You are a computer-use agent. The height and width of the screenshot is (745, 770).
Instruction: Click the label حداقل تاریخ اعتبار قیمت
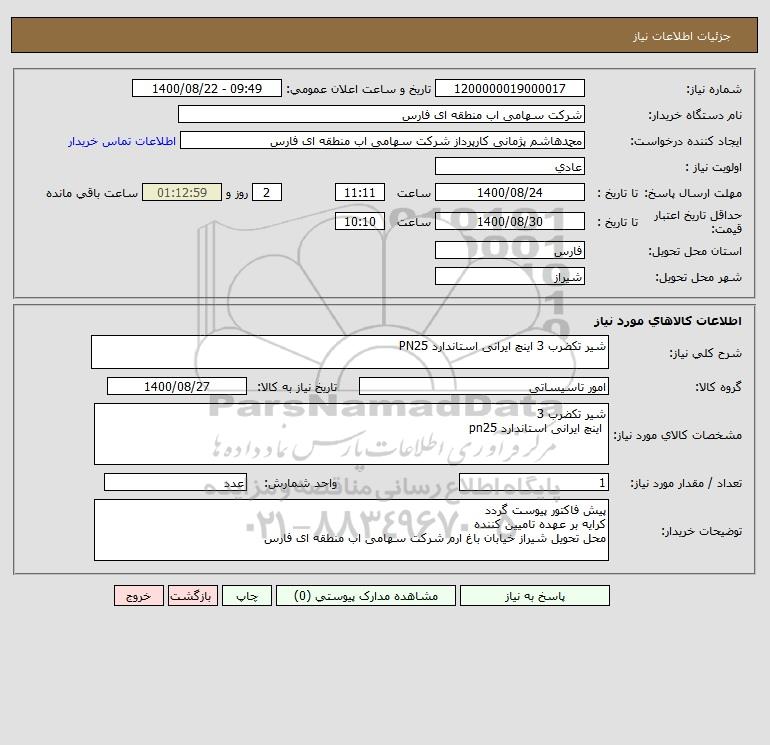697,222
